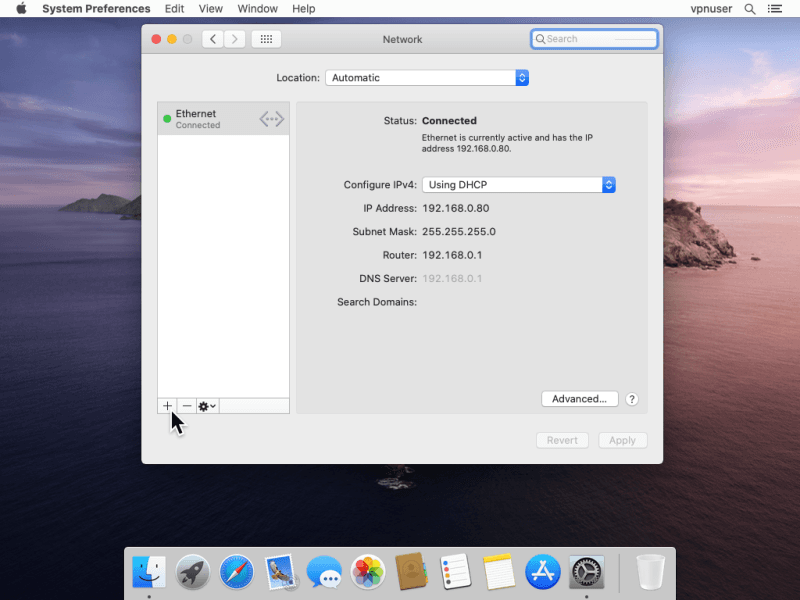The image size is (800, 600).
Task: Open Spotlight search in menu bar
Action: pos(750,9)
